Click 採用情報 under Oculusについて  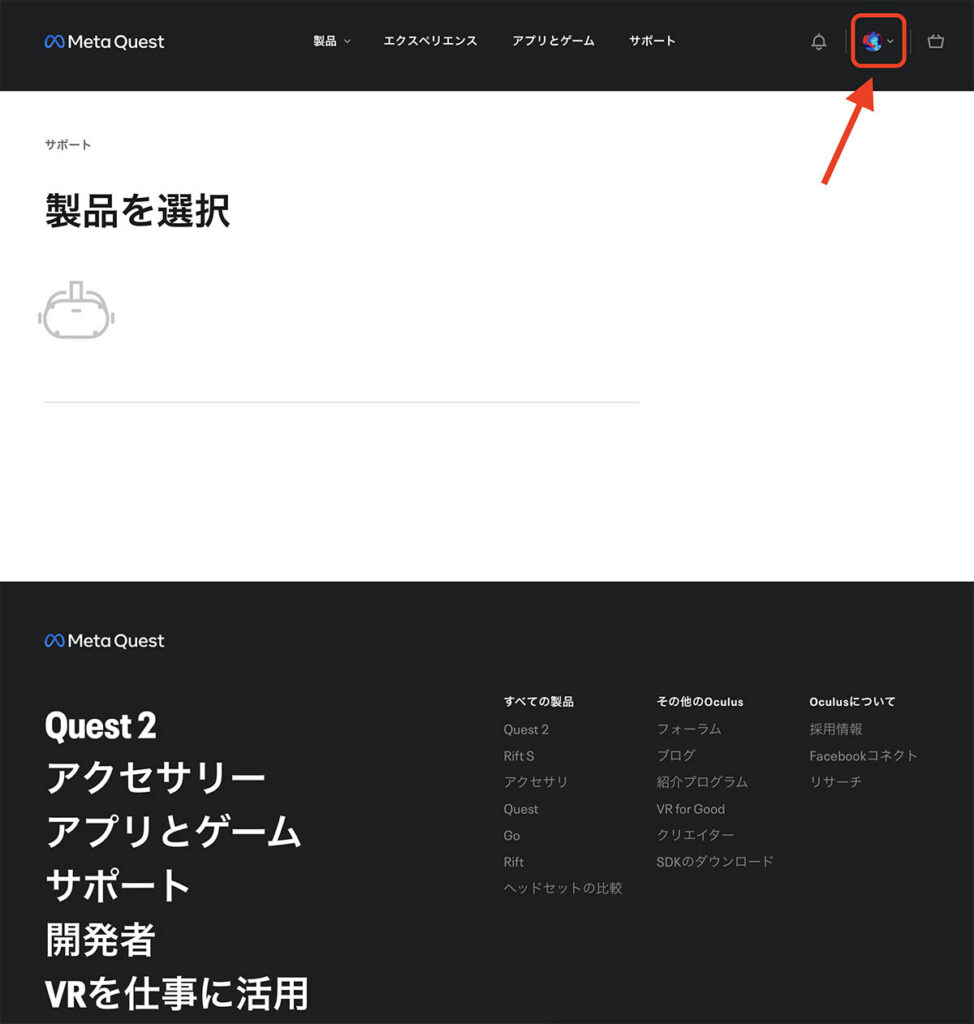(x=836, y=729)
